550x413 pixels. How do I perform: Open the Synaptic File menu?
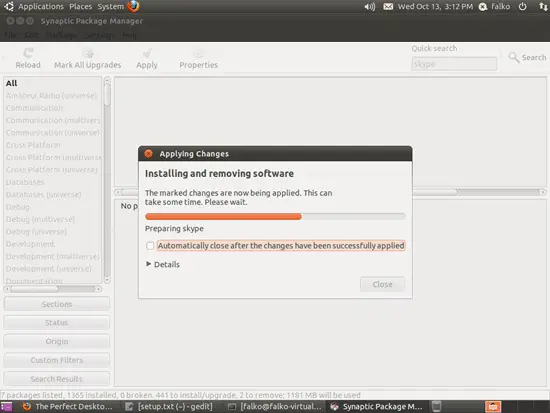[11, 35]
